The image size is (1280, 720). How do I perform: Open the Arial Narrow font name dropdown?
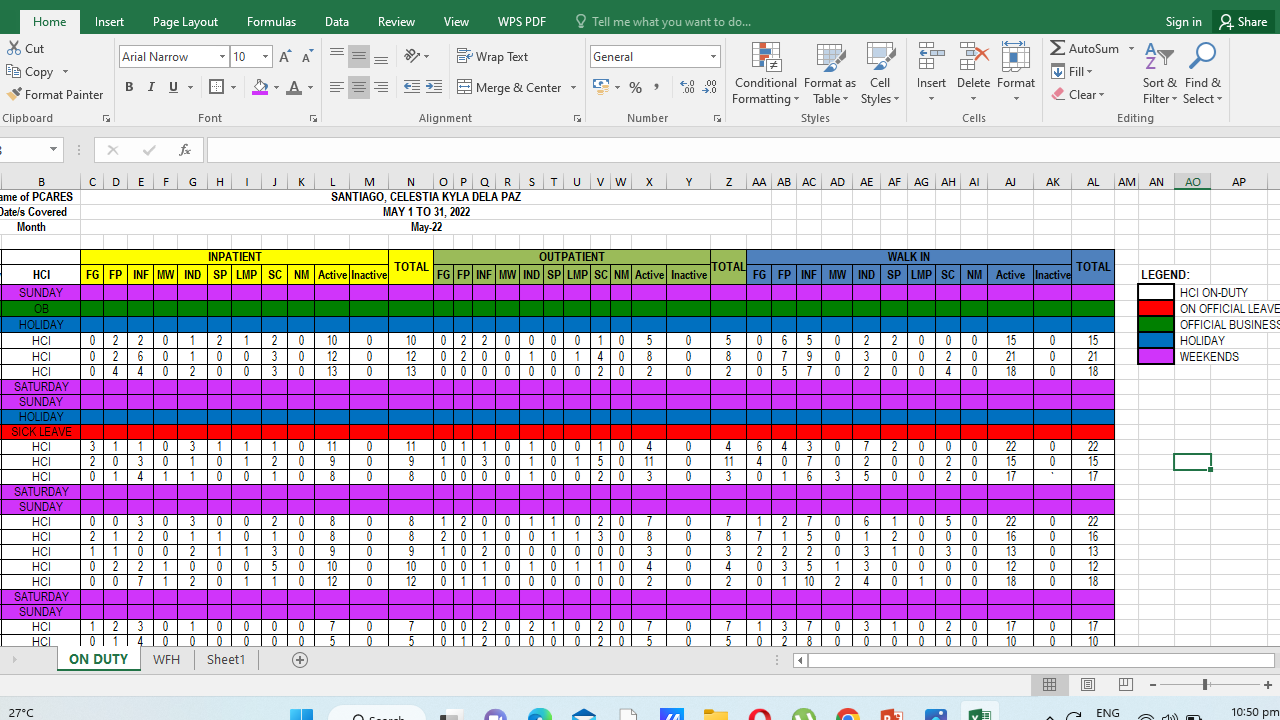pos(222,57)
